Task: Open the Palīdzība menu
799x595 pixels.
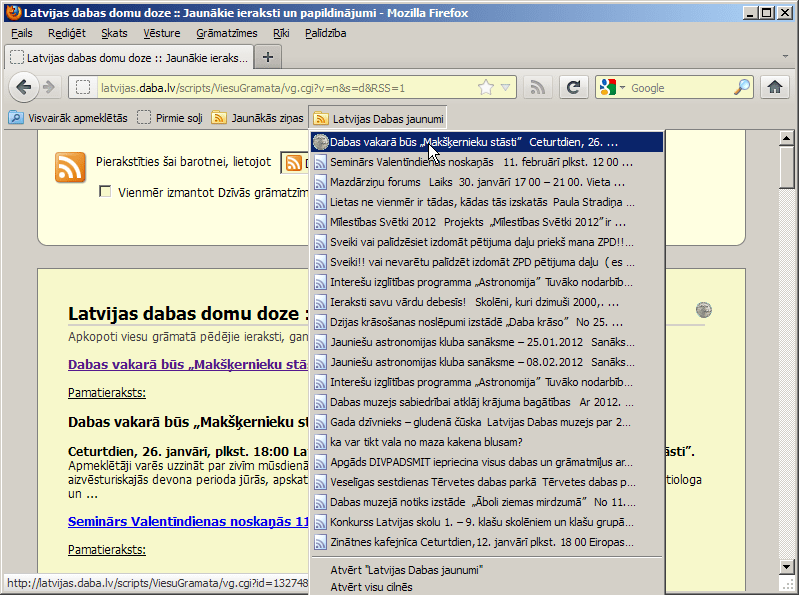Action: coord(326,33)
